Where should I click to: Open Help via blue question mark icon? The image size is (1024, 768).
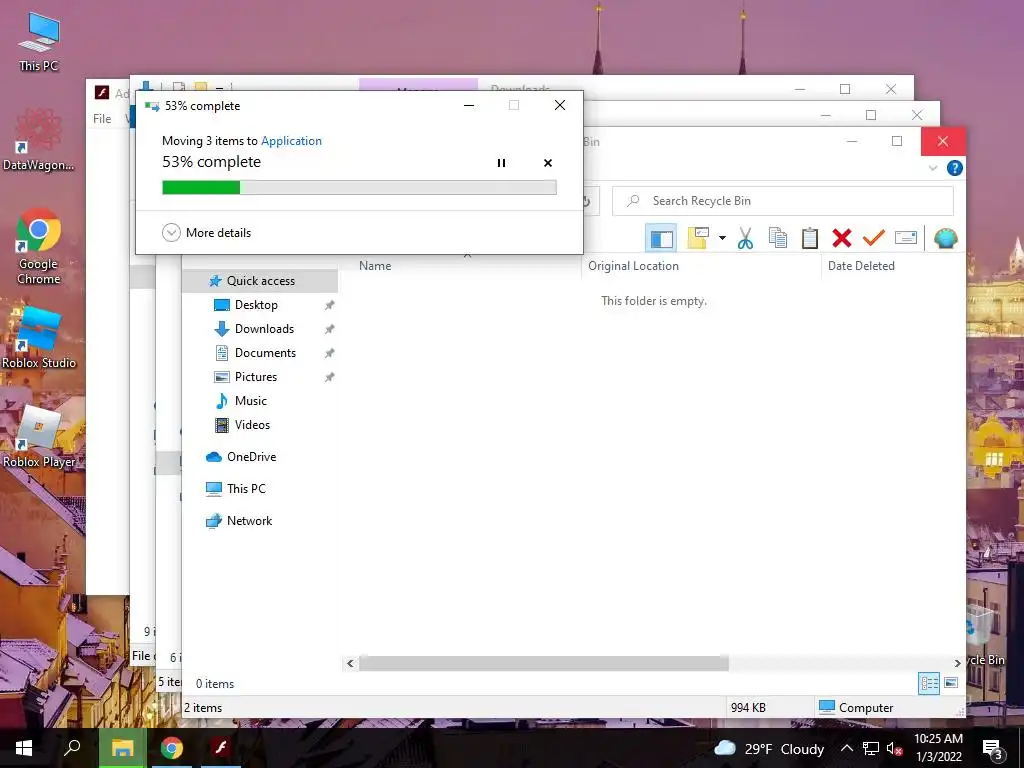point(954,168)
